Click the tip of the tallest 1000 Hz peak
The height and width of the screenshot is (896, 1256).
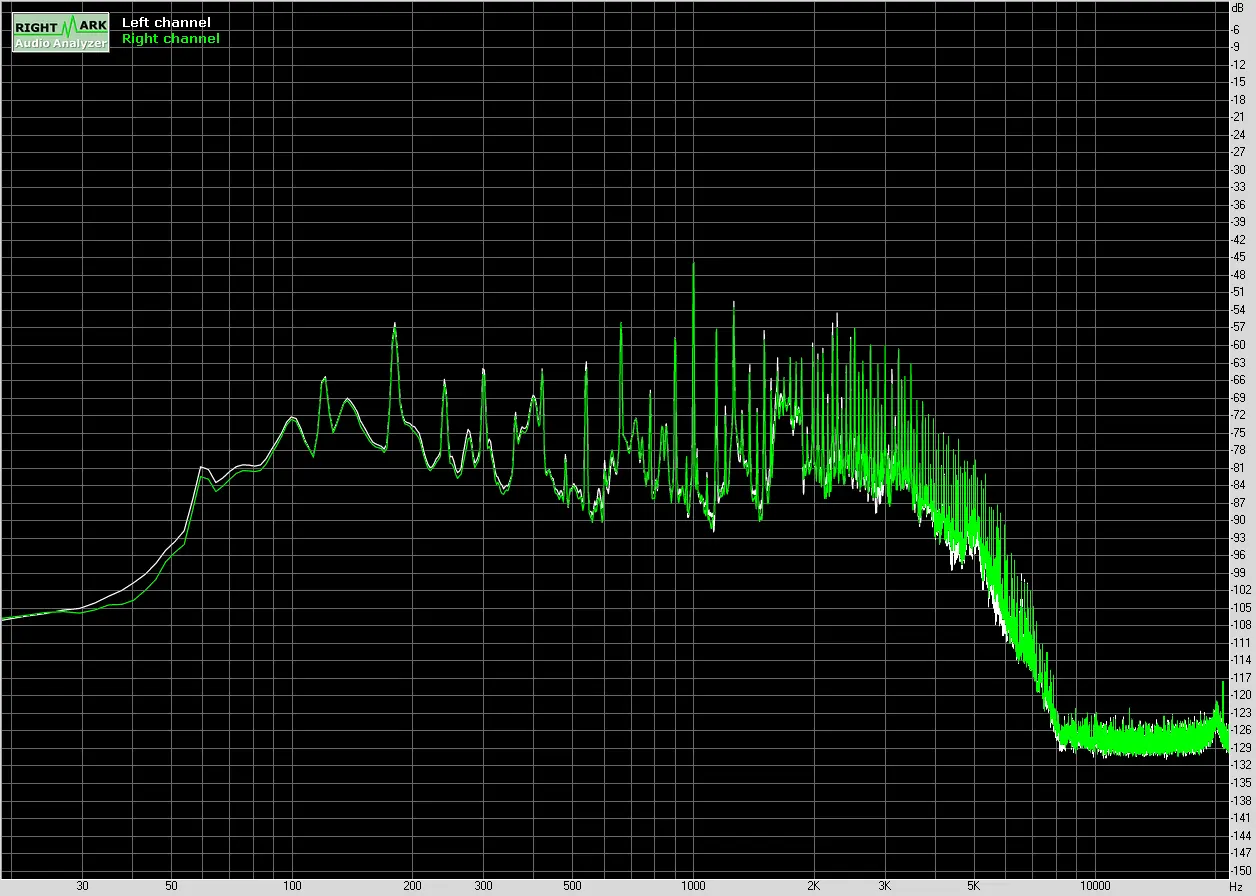693,263
